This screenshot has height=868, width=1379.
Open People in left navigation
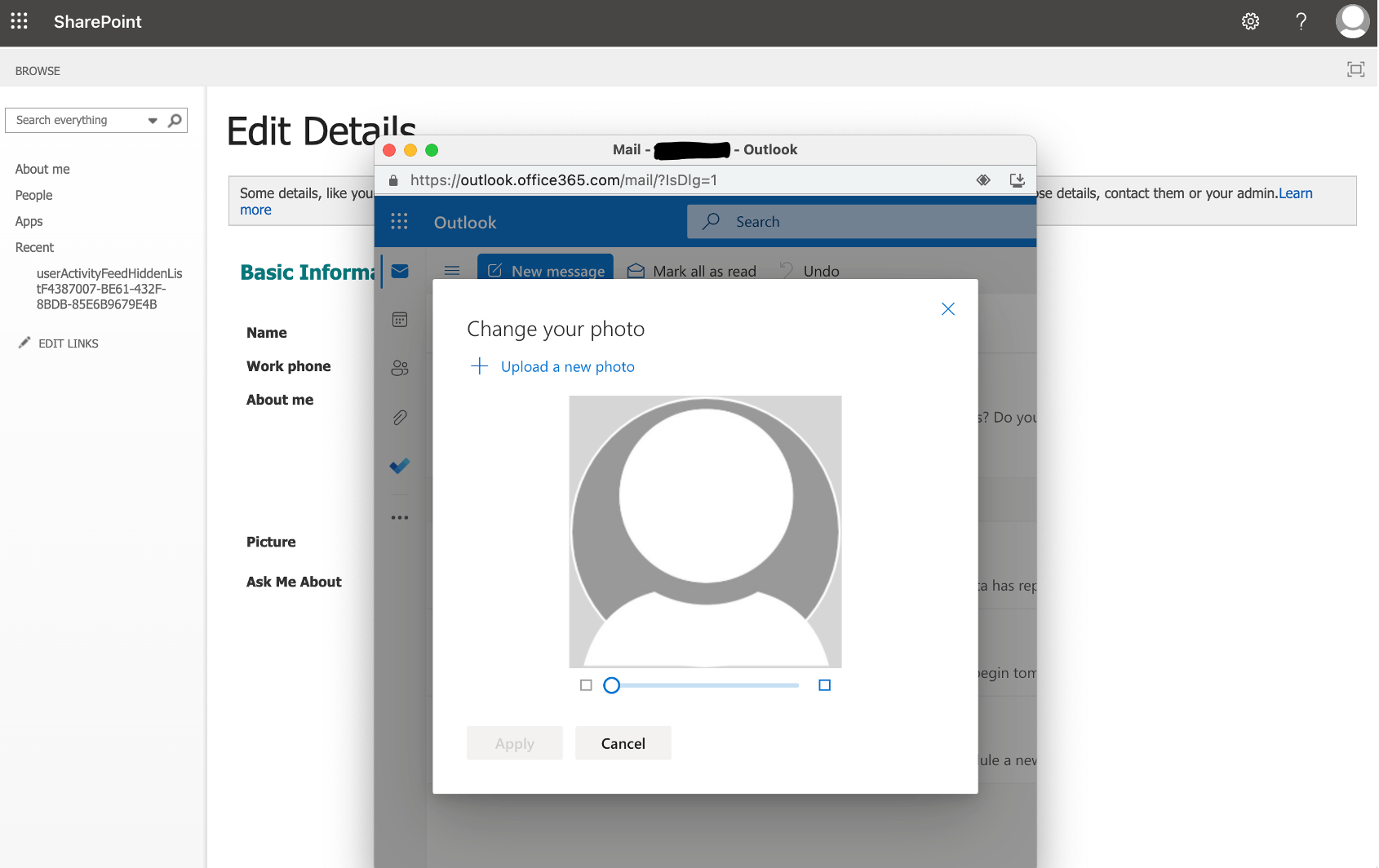33,195
